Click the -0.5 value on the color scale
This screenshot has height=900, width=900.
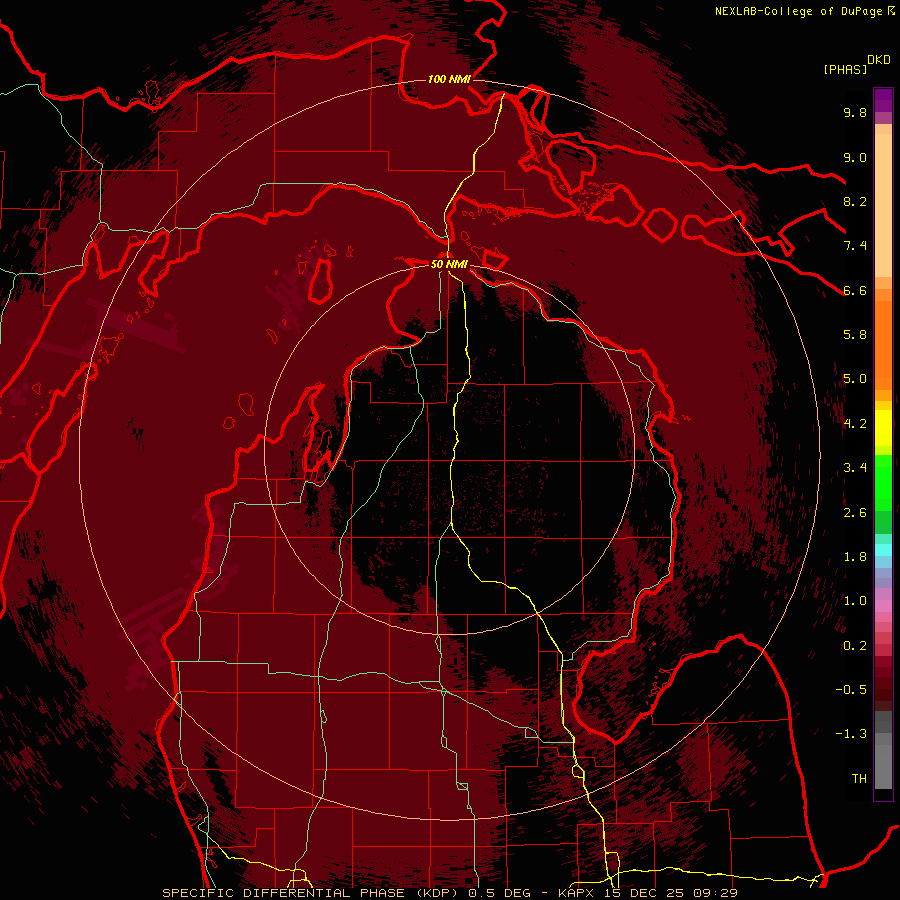[851, 690]
